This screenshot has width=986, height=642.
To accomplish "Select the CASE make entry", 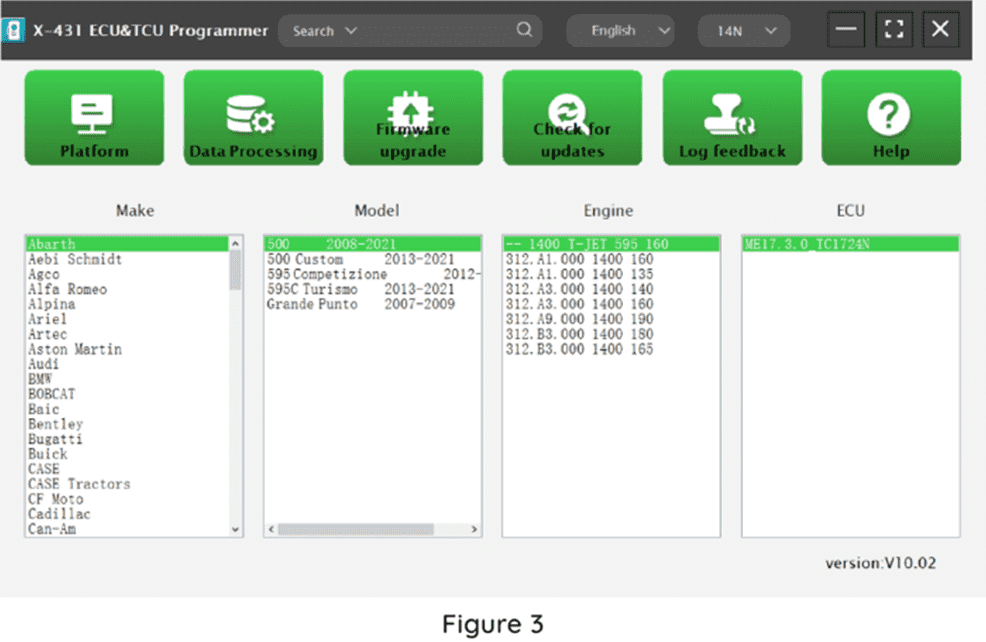I will (127, 469).
